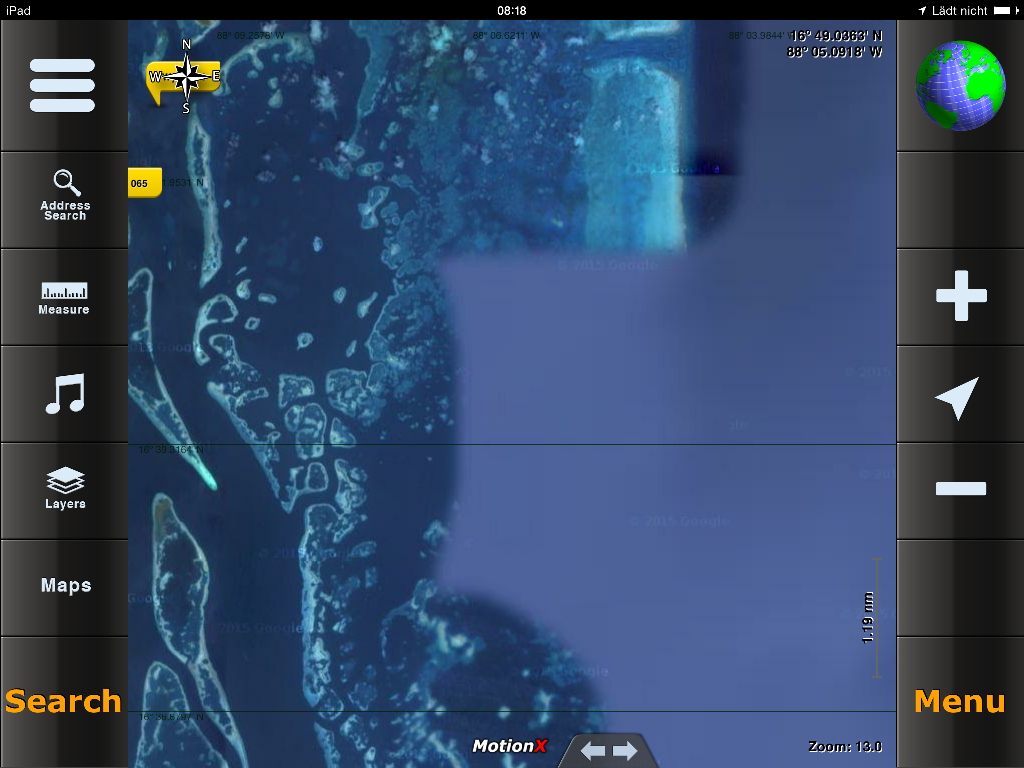1024x768 pixels.
Task: Open Address Search
Action: tap(65, 196)
